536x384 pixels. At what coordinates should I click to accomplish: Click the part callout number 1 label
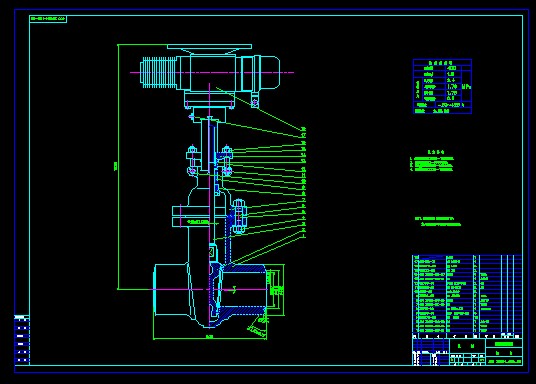(x=304, y=236)
